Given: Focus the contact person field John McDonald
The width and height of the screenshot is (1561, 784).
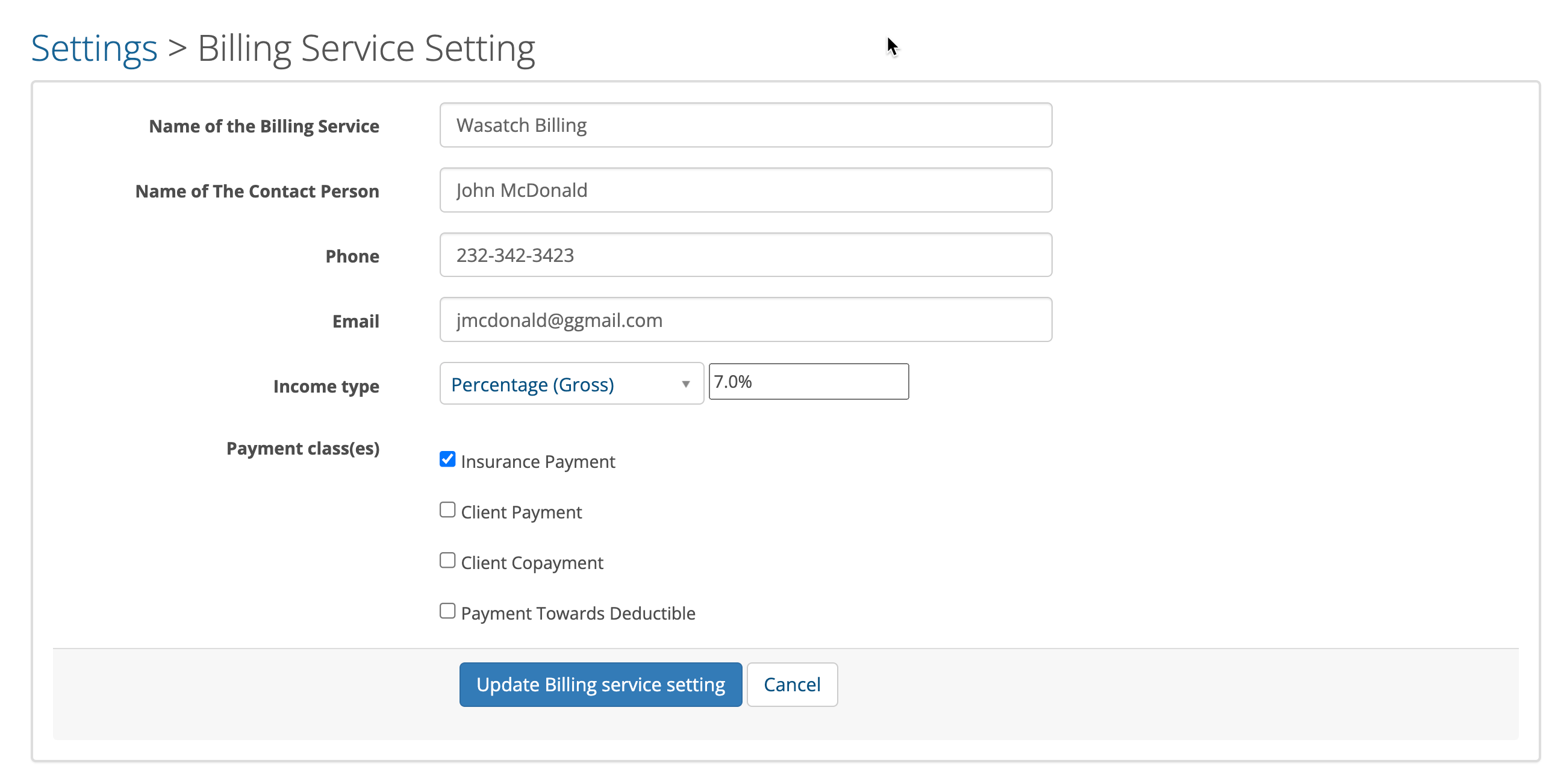Looking at the screenshot, I should [746, 190].
